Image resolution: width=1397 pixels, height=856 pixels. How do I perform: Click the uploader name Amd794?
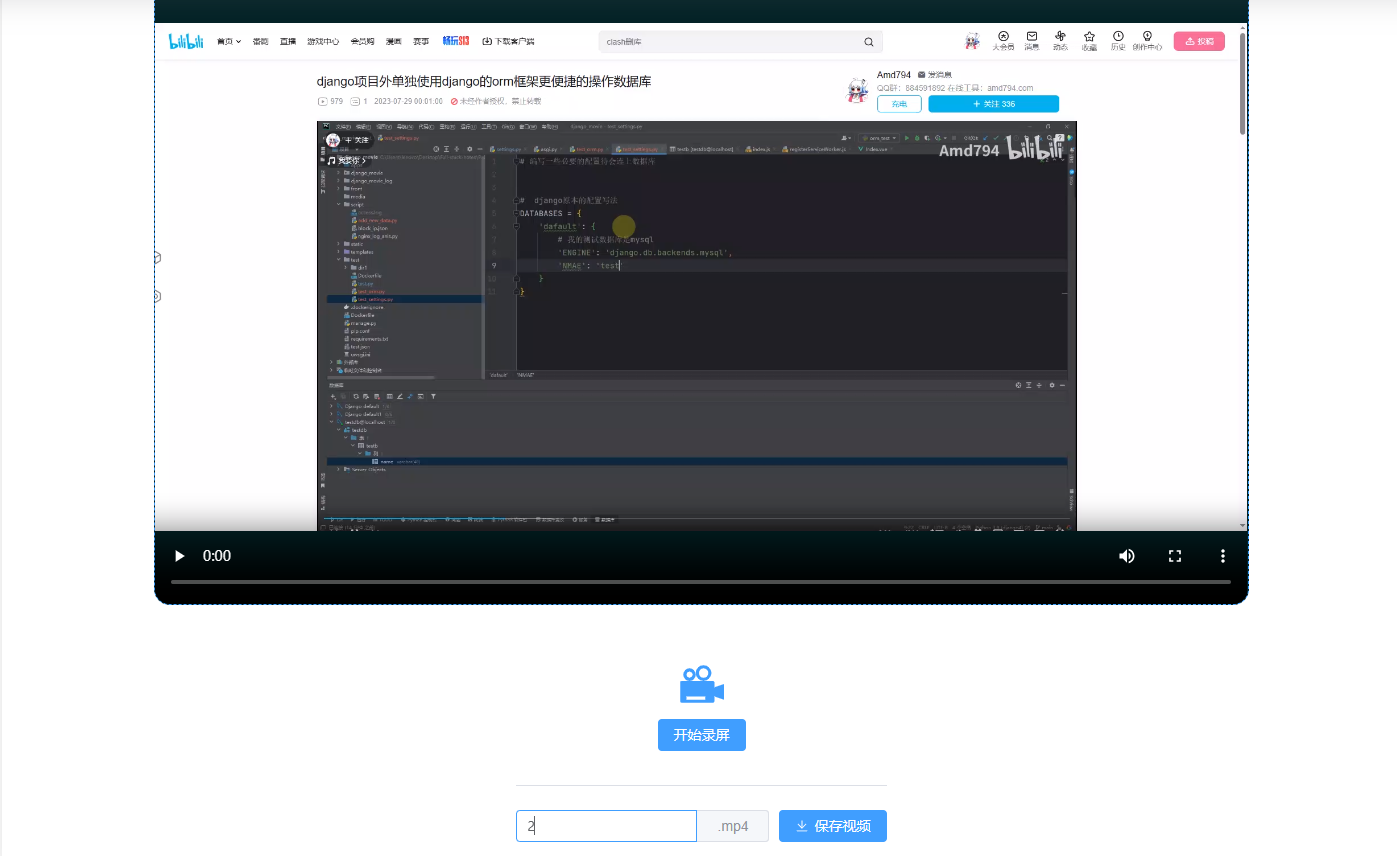point(894,75)
